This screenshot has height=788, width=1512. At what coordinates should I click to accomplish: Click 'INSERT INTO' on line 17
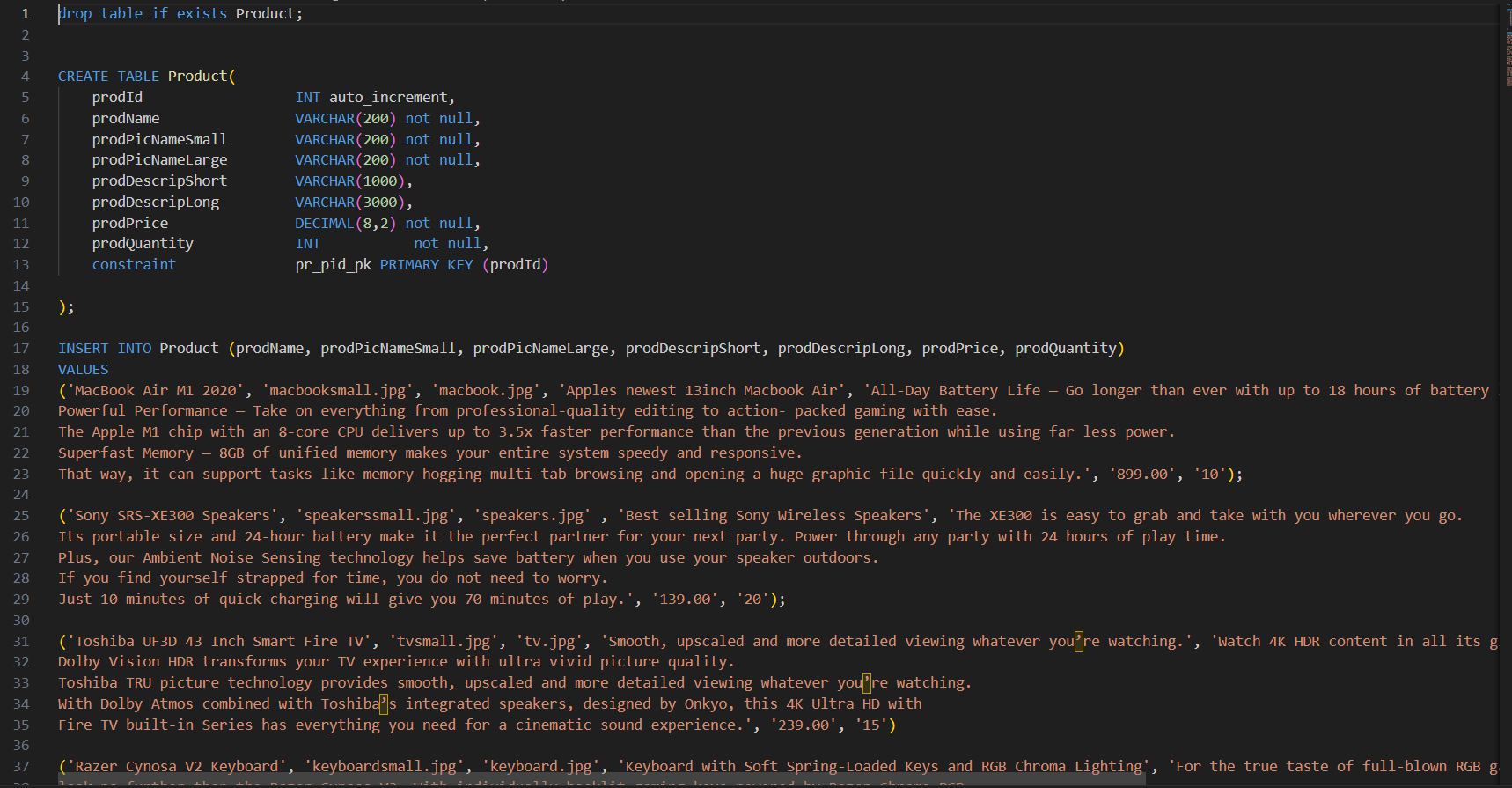click(x=105, y=349)
